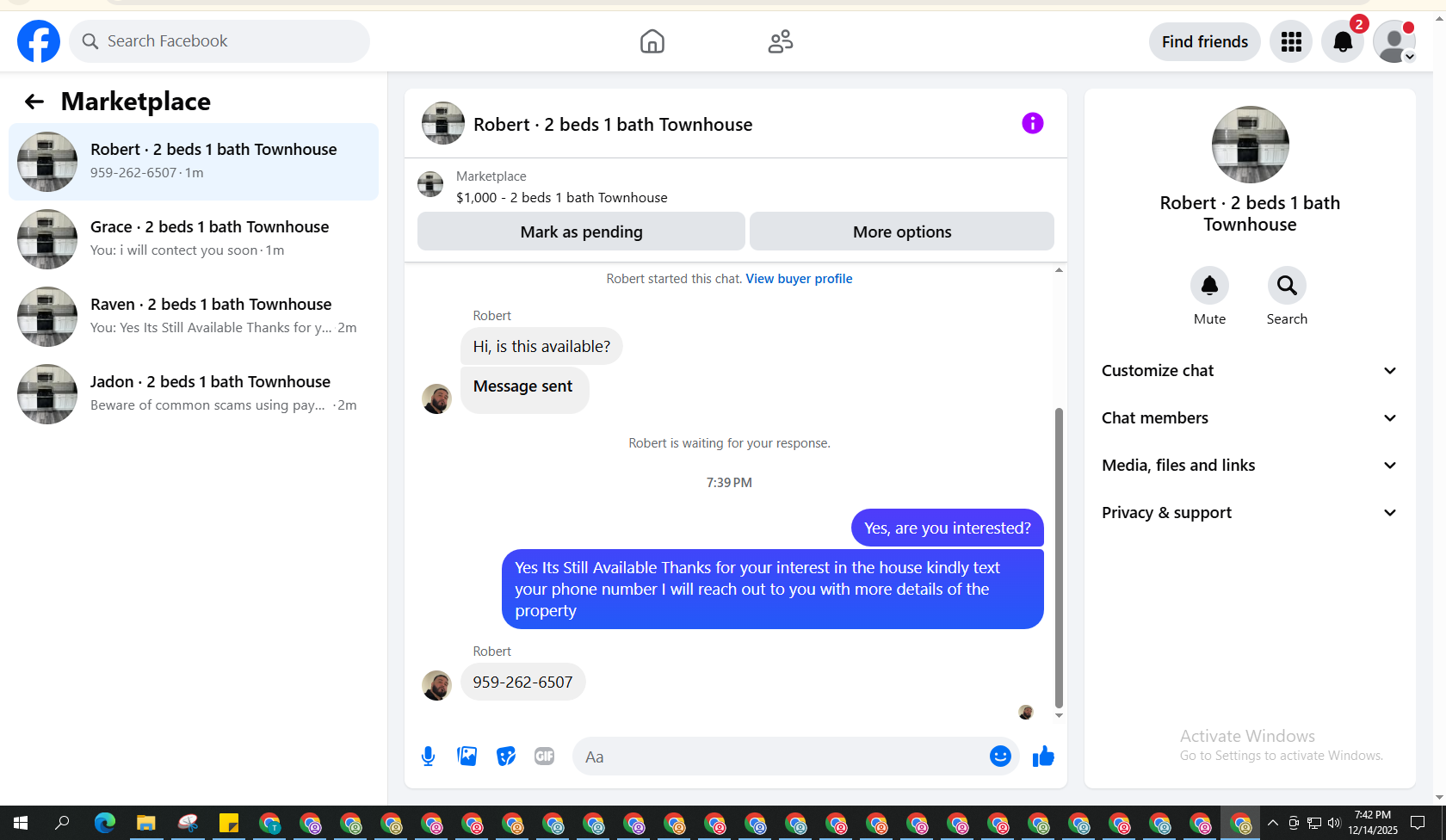
Task: Click the '$1,000 - 2 beds 1 bath Townhouse' listing text
Action: tap(562, 197)
